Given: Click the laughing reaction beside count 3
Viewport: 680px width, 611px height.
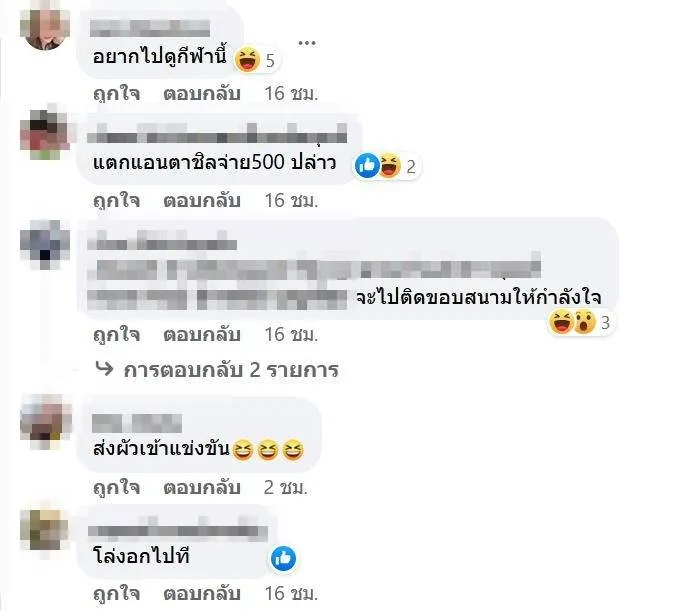Looking at the screenshot, I should coord(561,322).
